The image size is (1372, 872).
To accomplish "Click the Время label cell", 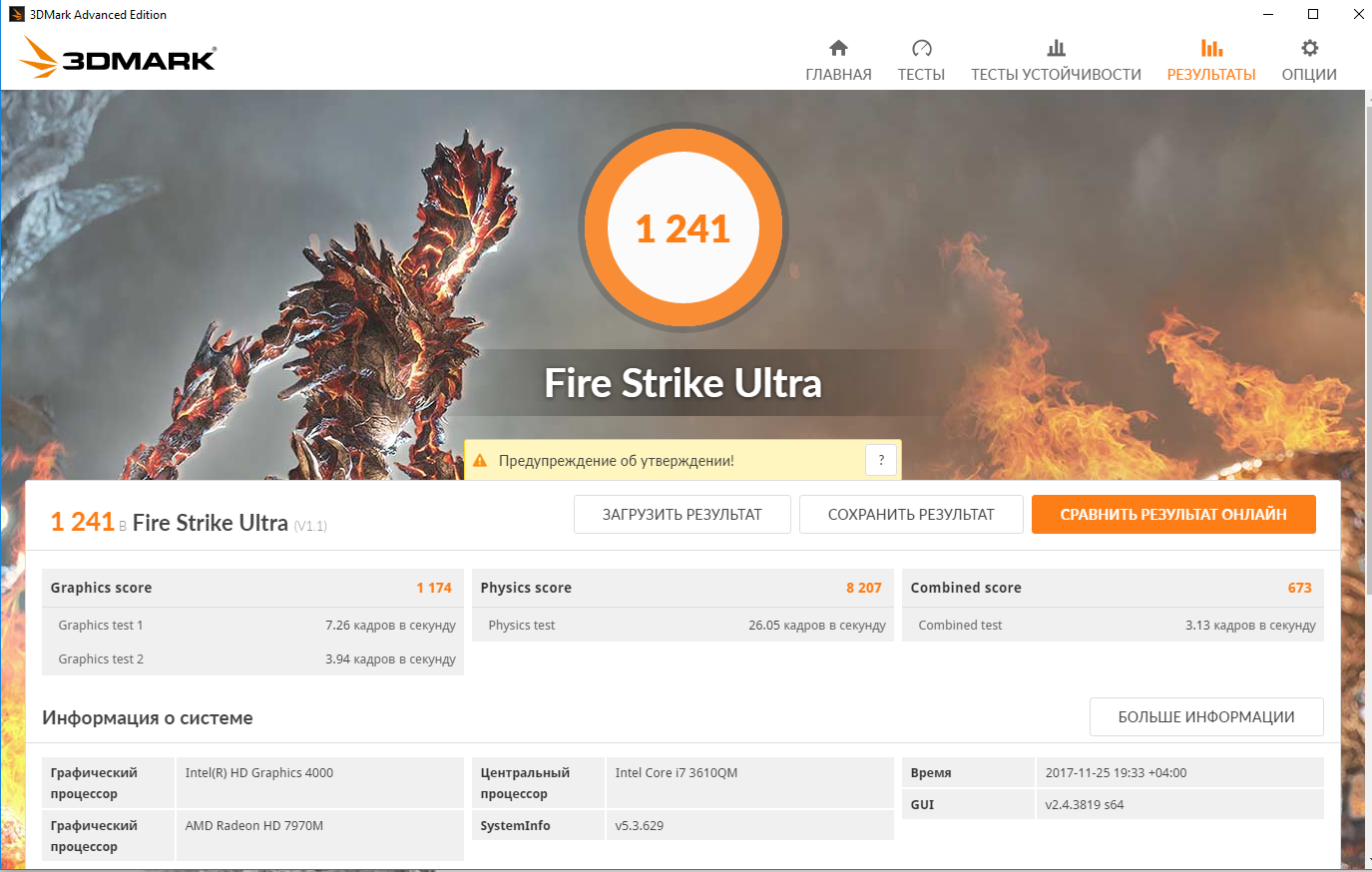I will pos(969,773).
